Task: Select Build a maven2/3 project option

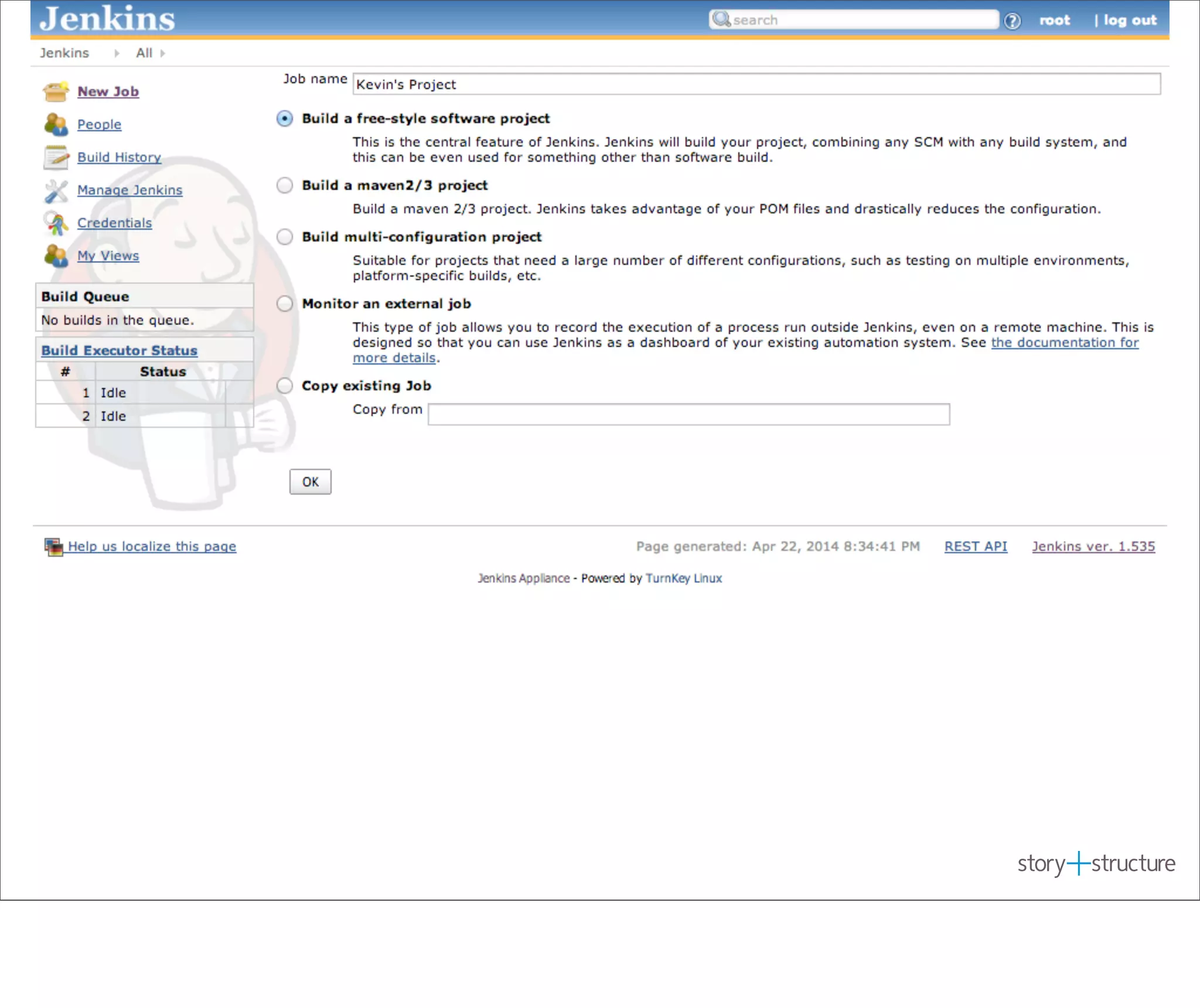Action: tap(285, 185)
